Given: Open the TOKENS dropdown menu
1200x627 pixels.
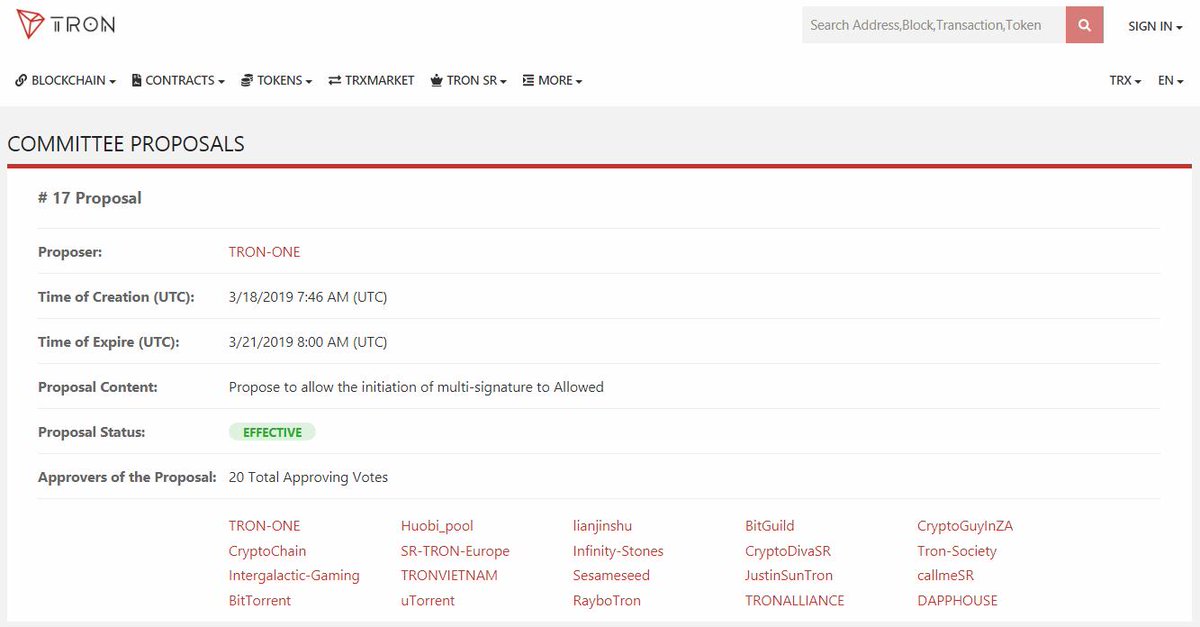Looking at the screenshot, I should (x=277, y=80).
